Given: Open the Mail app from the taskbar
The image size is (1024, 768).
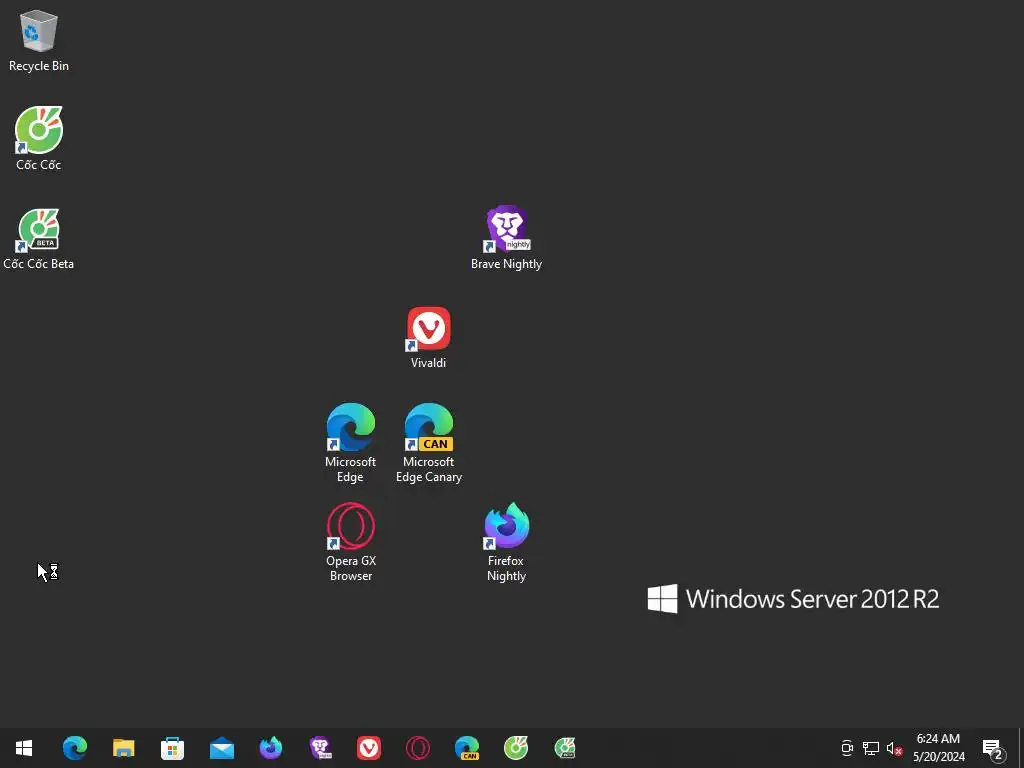Looking at the screenshot, I should pos(222,748).
